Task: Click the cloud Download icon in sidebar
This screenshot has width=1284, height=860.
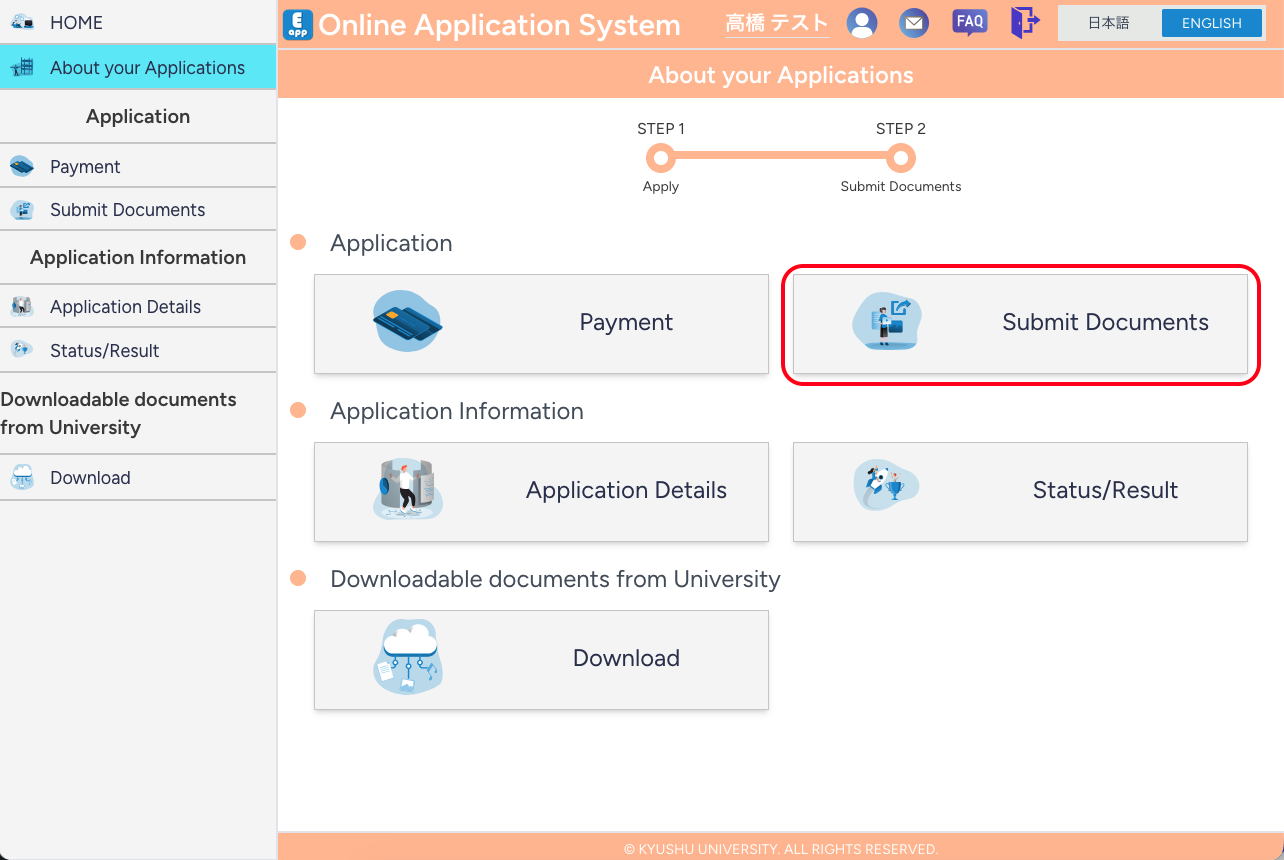Action: 23,476
